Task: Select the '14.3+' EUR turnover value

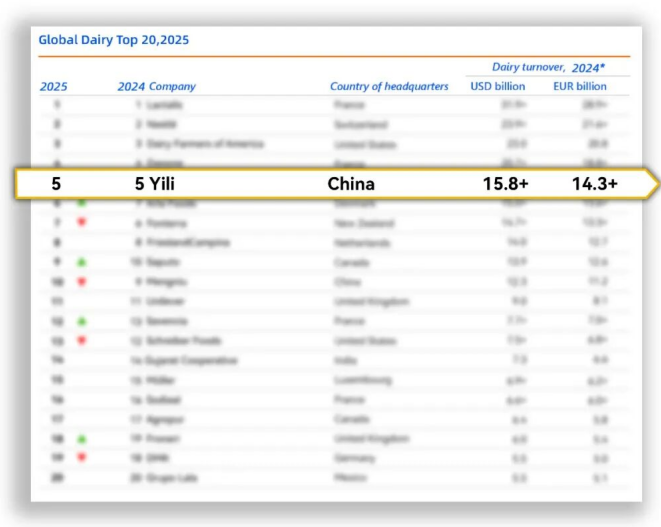Action: click(595, 184)
